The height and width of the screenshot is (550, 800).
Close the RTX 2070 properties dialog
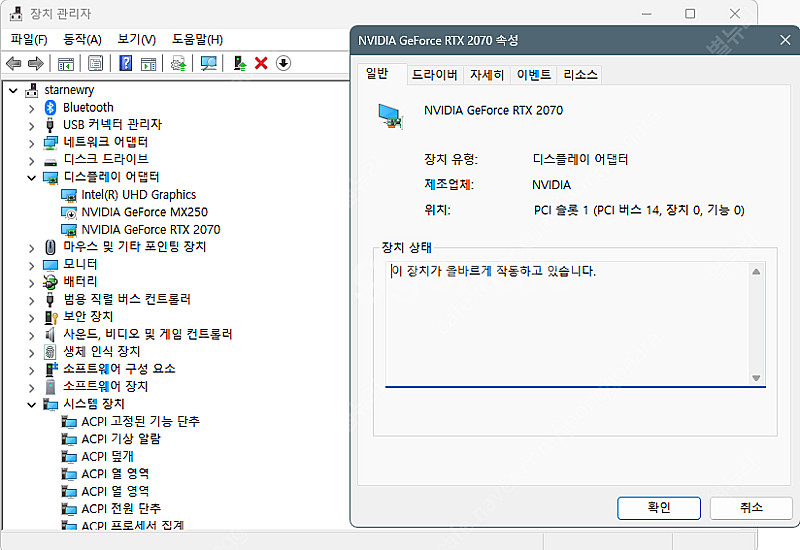785,40
